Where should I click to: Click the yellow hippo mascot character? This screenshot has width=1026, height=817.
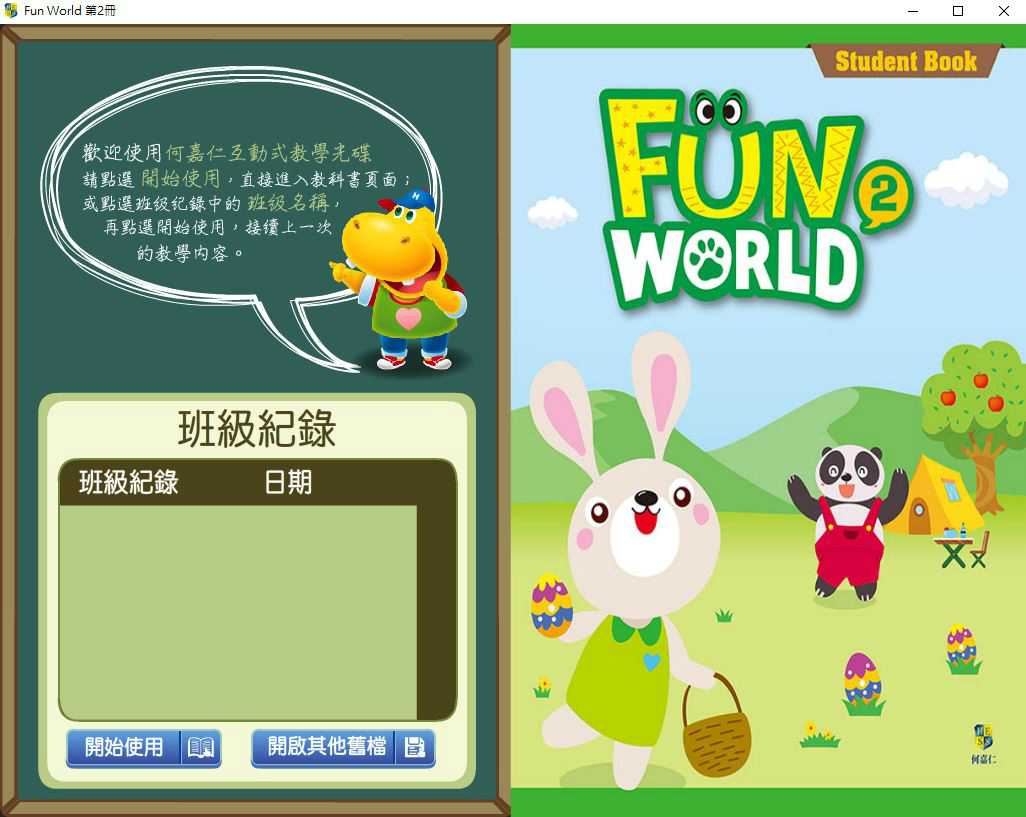[399, 280]
